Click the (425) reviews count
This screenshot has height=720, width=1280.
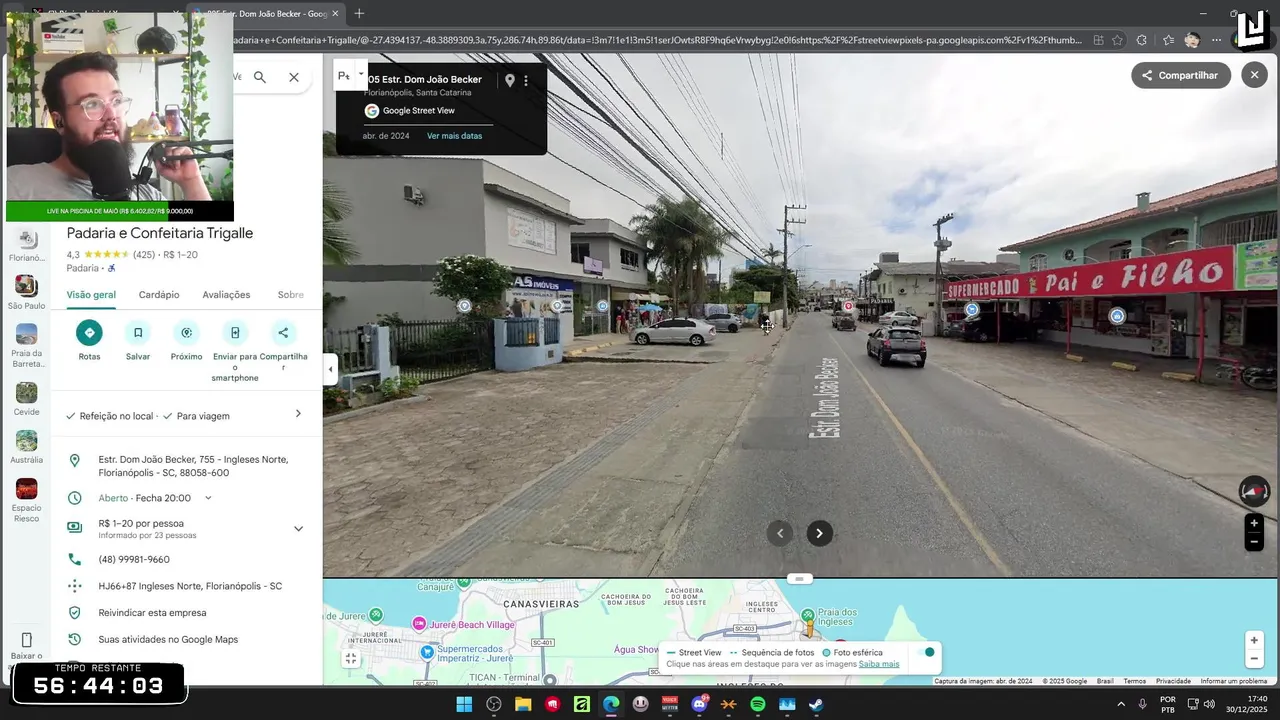click(144, 255)
